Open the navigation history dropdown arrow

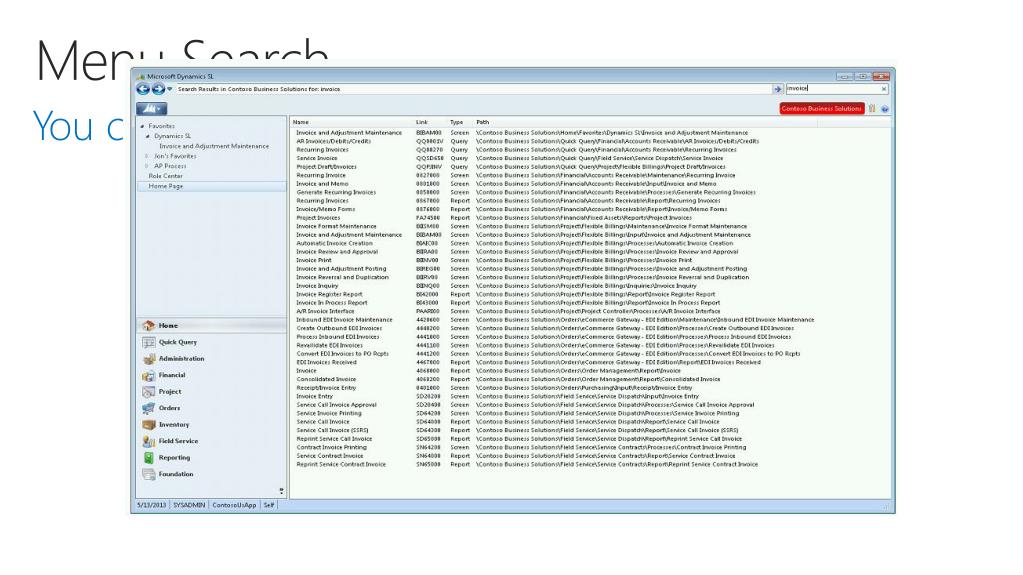click(170, 89)
